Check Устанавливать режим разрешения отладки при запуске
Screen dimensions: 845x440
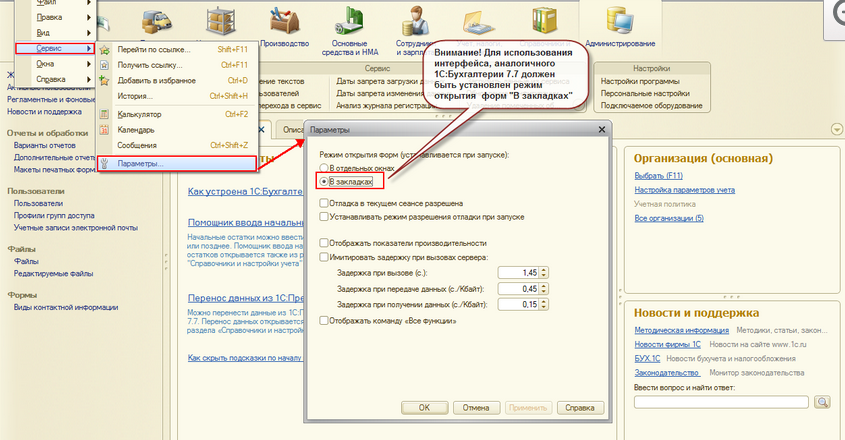(x=323, y=217)
